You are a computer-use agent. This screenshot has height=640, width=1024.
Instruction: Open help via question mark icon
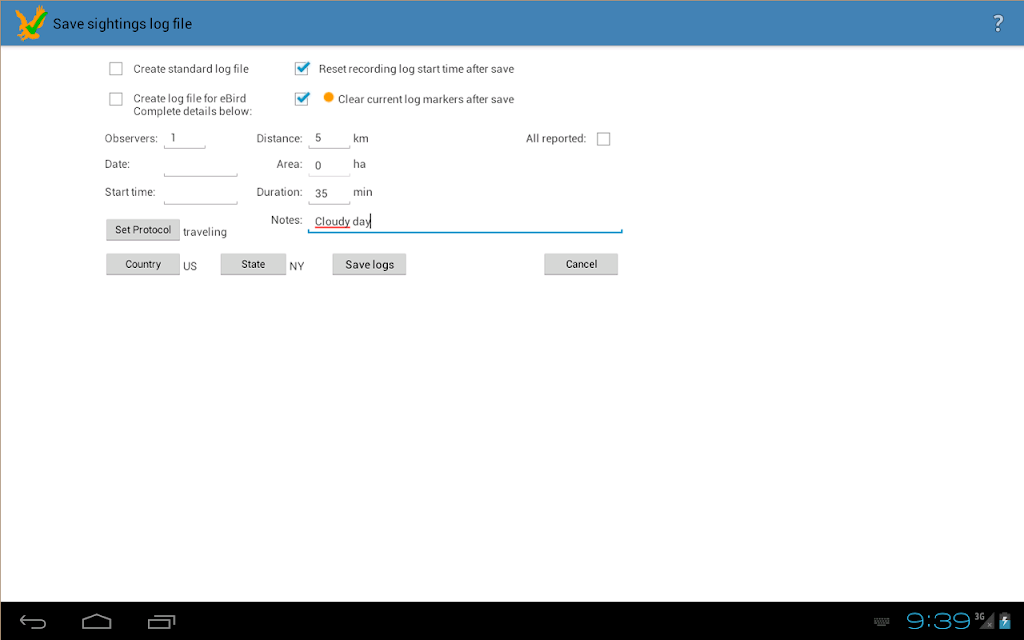998,24
